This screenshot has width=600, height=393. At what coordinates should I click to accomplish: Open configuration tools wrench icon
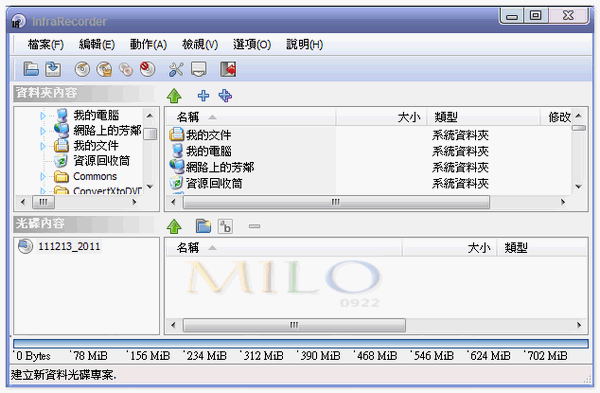point(176,69)
